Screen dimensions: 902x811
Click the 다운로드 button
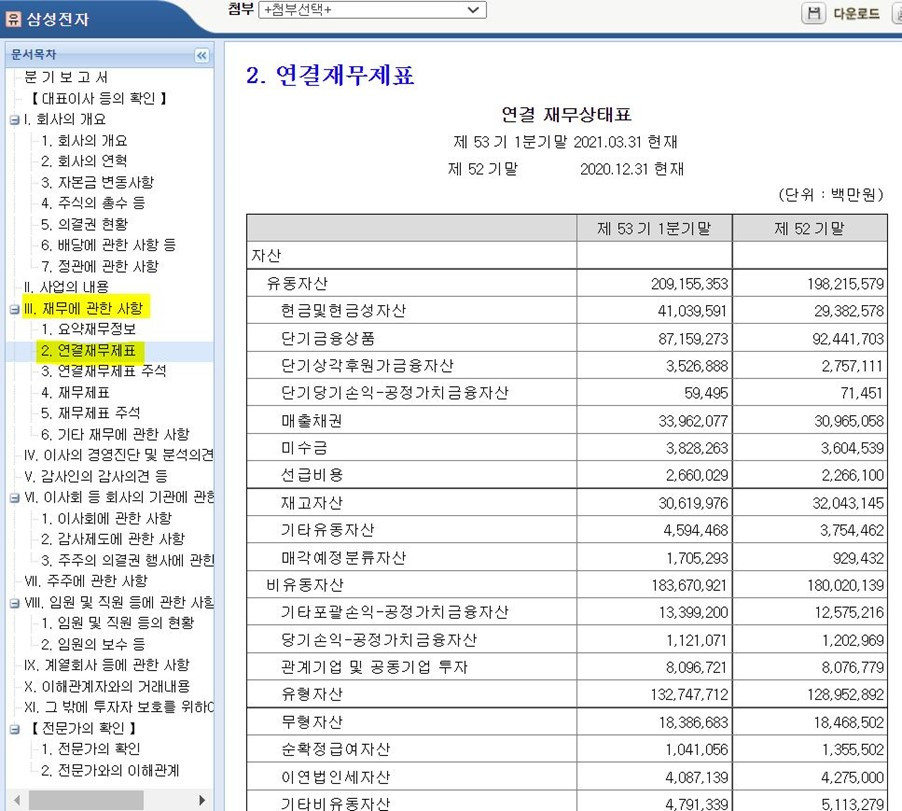tap(855, 14)
